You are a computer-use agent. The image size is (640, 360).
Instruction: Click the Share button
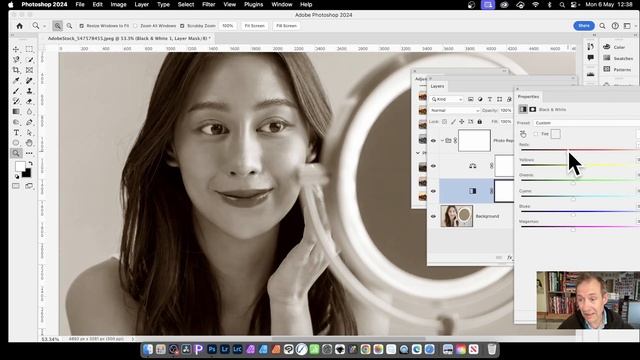(584, 26)
